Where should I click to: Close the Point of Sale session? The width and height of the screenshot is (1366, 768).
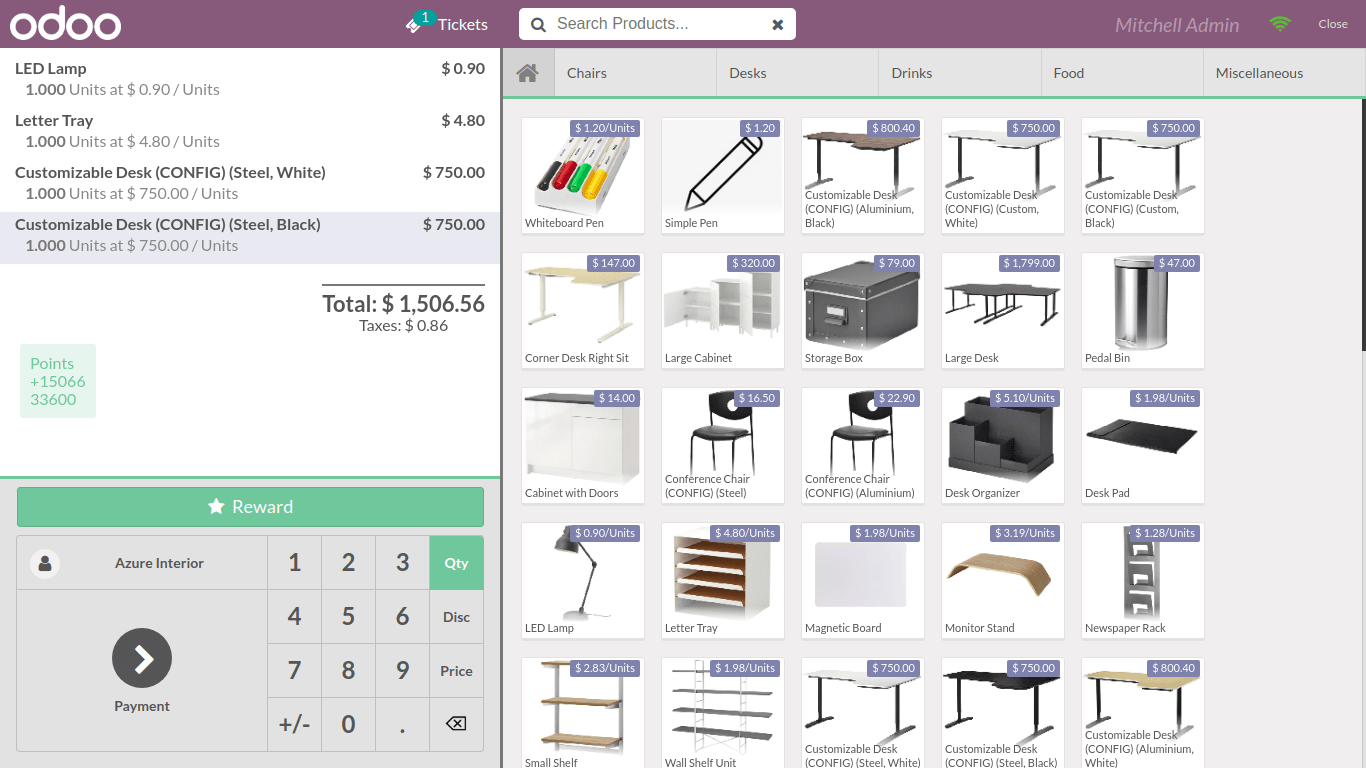click(1333, 24)
